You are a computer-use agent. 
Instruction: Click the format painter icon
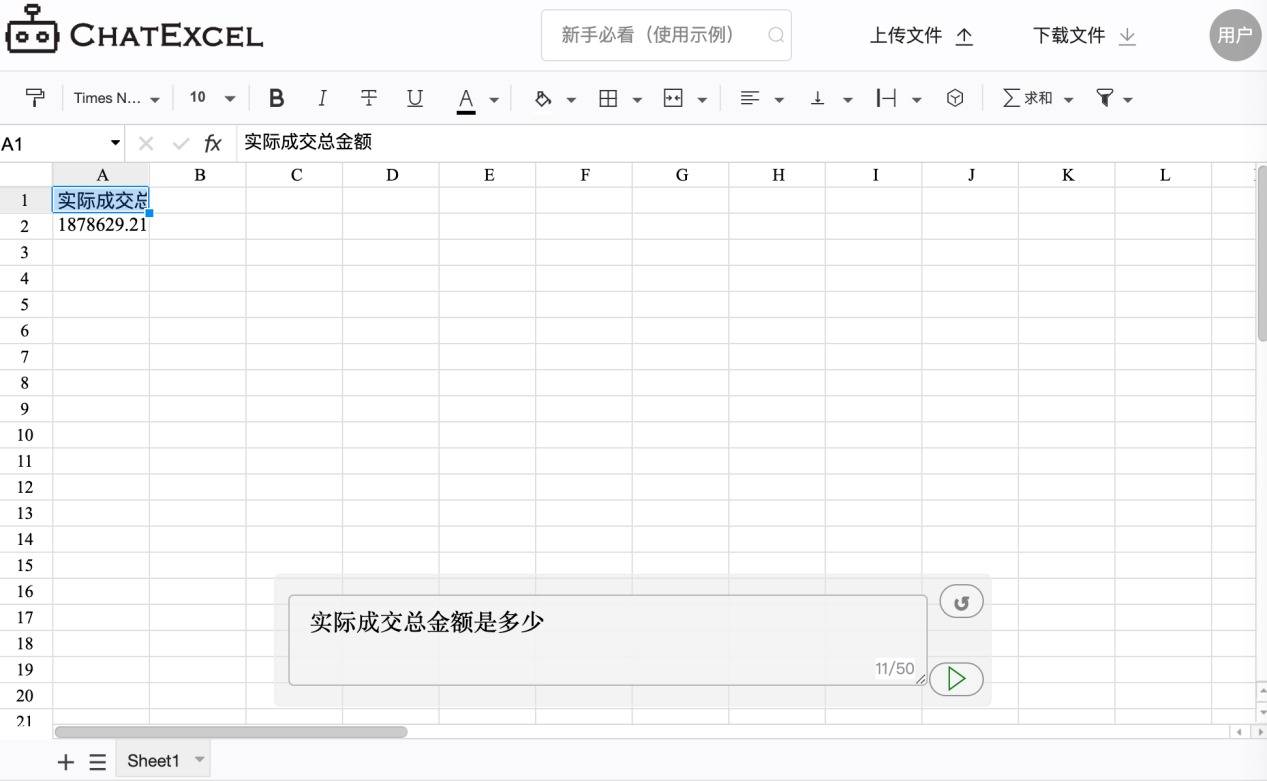coord(35,98)
